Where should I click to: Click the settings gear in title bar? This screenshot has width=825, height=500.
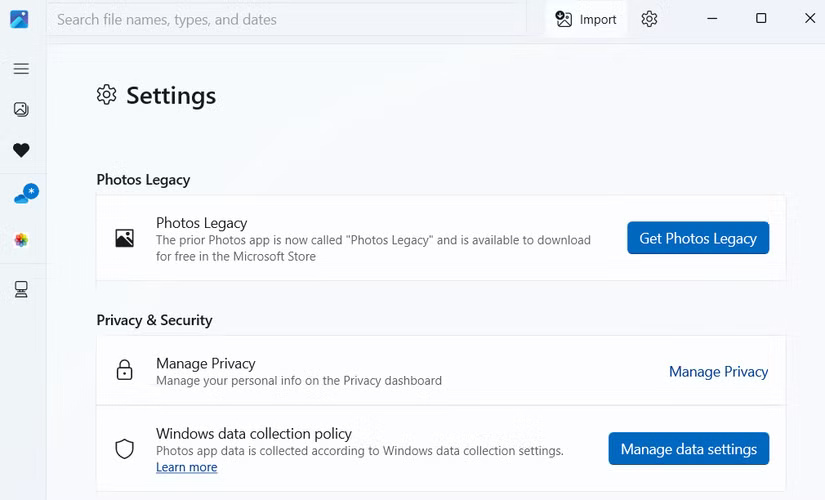[649, 19]
